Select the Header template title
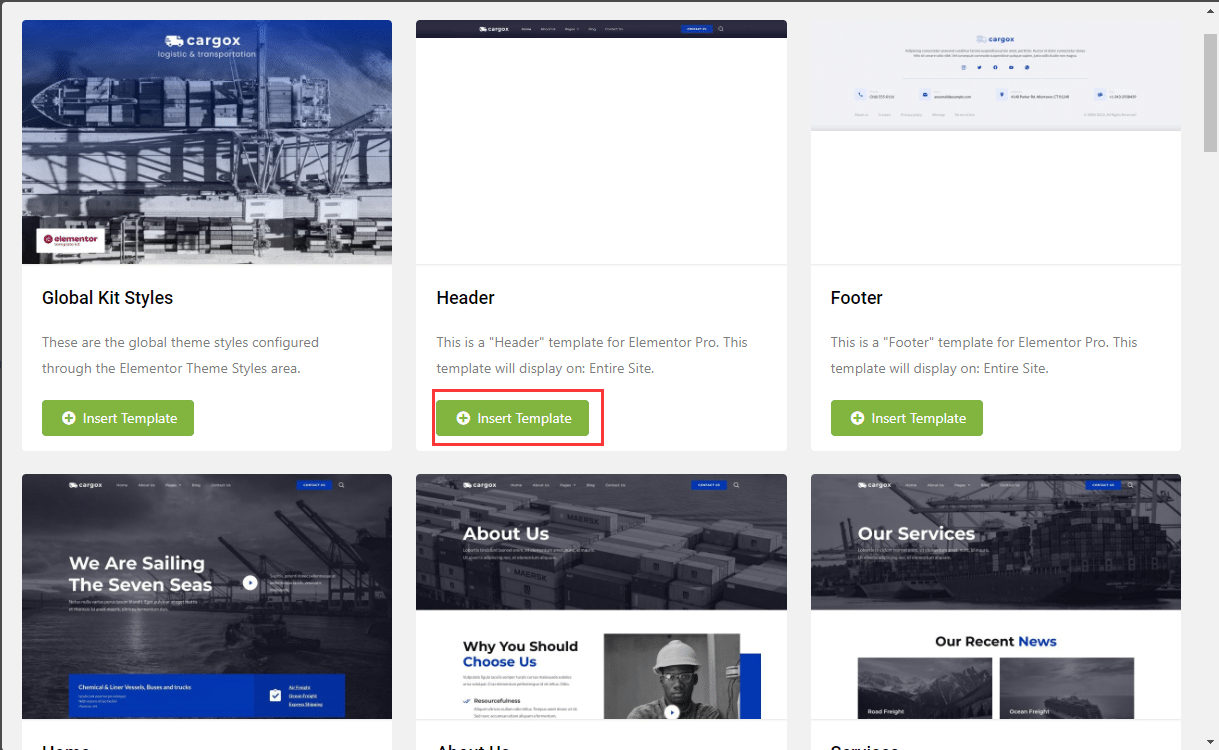This screenshot has height=750, width=1219. (x=465, y=298)
